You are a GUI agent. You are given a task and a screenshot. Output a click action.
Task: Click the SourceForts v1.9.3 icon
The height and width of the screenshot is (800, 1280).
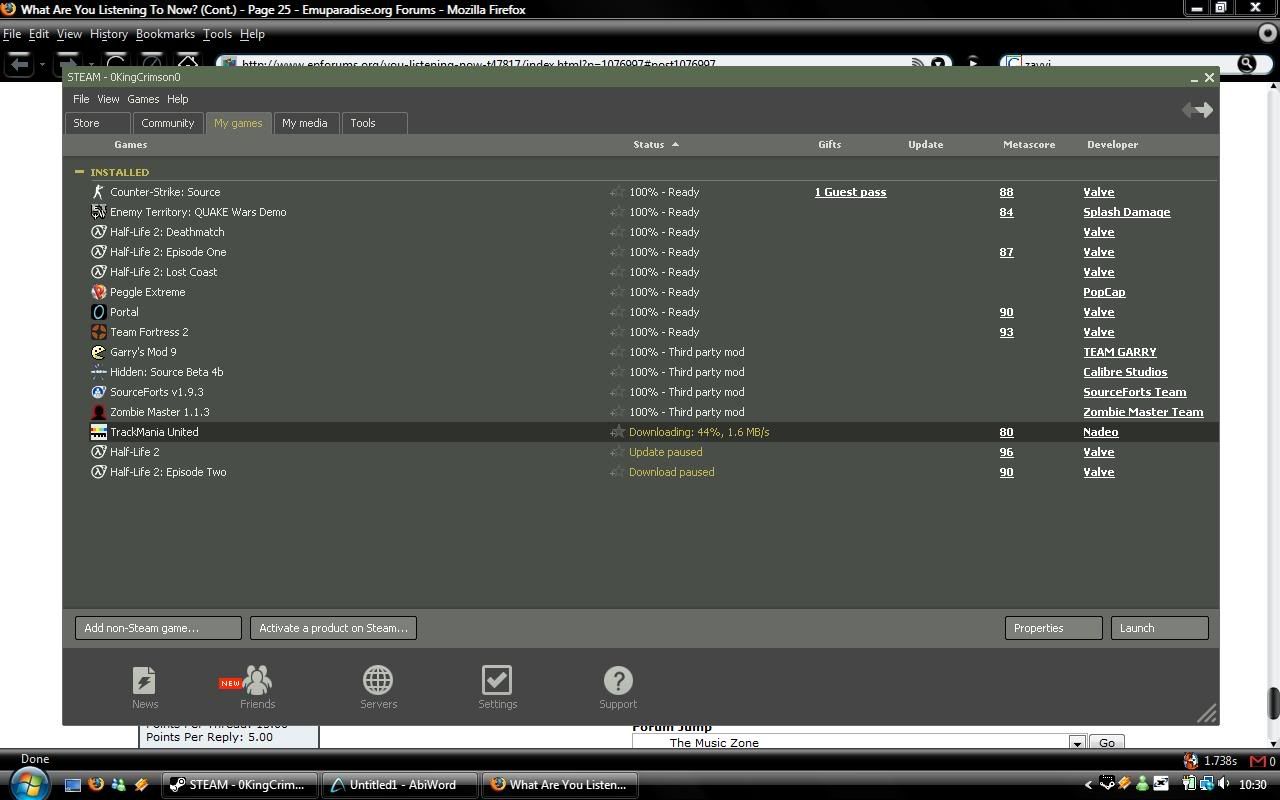[98, 392]
